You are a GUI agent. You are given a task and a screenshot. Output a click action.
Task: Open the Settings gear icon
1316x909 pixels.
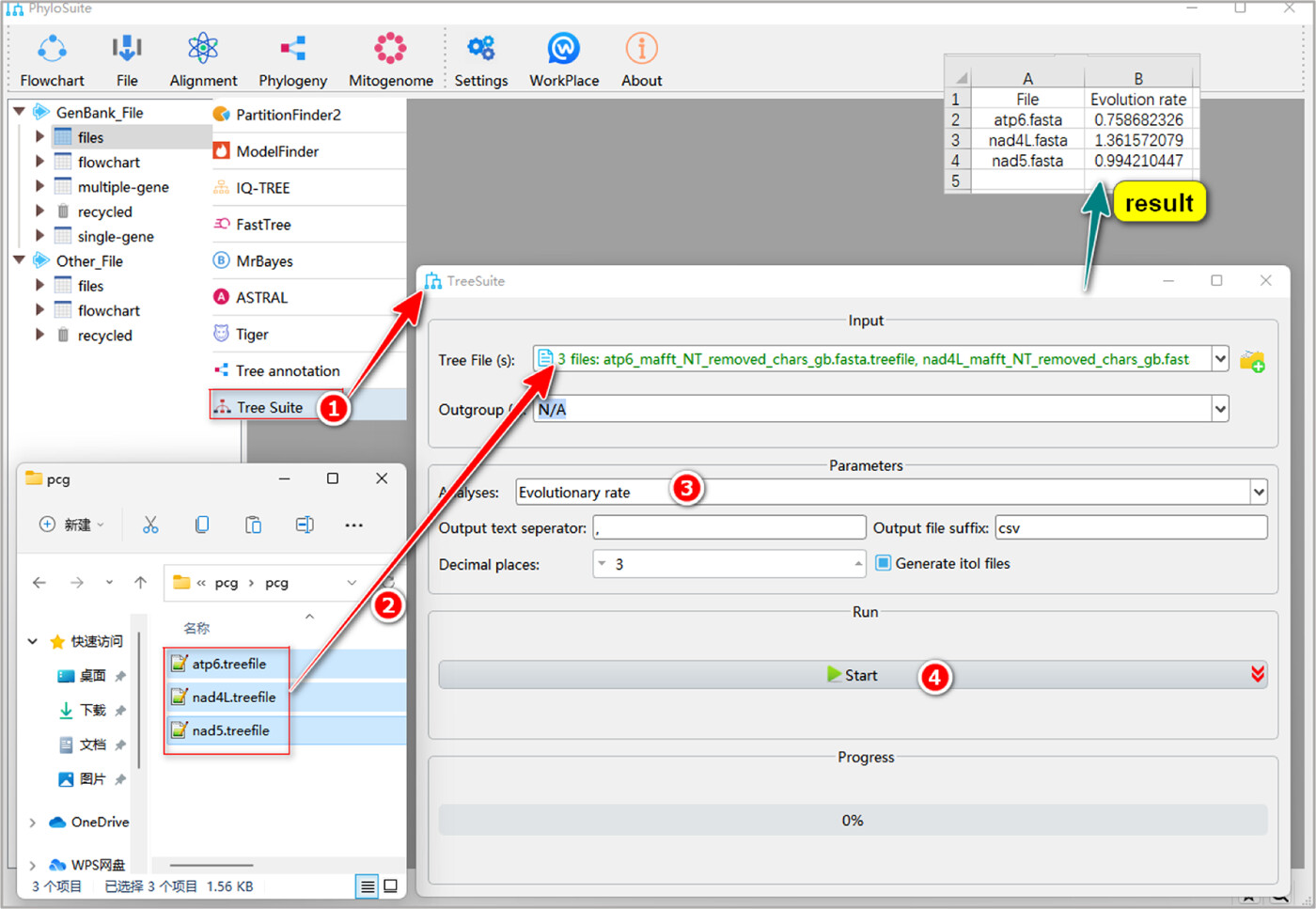[481, 49]
